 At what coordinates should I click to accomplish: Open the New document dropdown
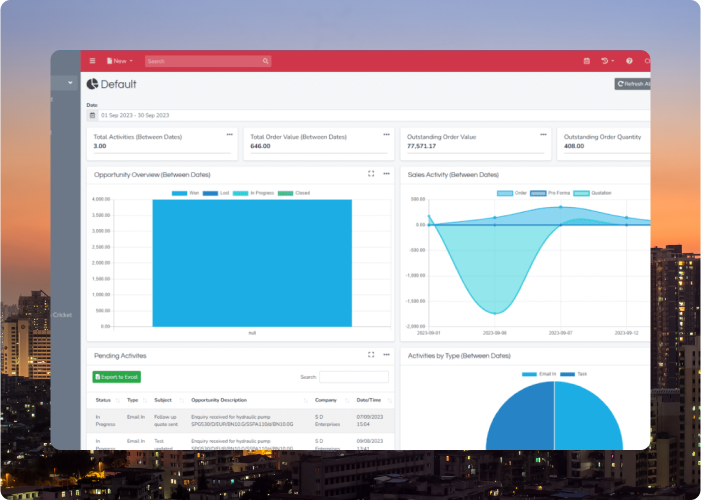pos(120,61)
